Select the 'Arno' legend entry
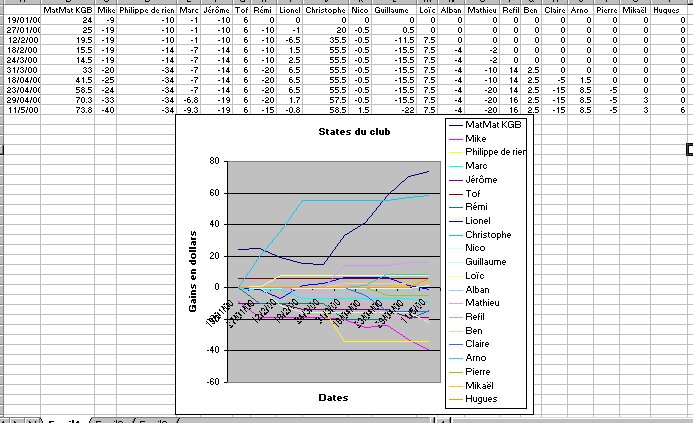693x423 pixels. pos(468,358)
